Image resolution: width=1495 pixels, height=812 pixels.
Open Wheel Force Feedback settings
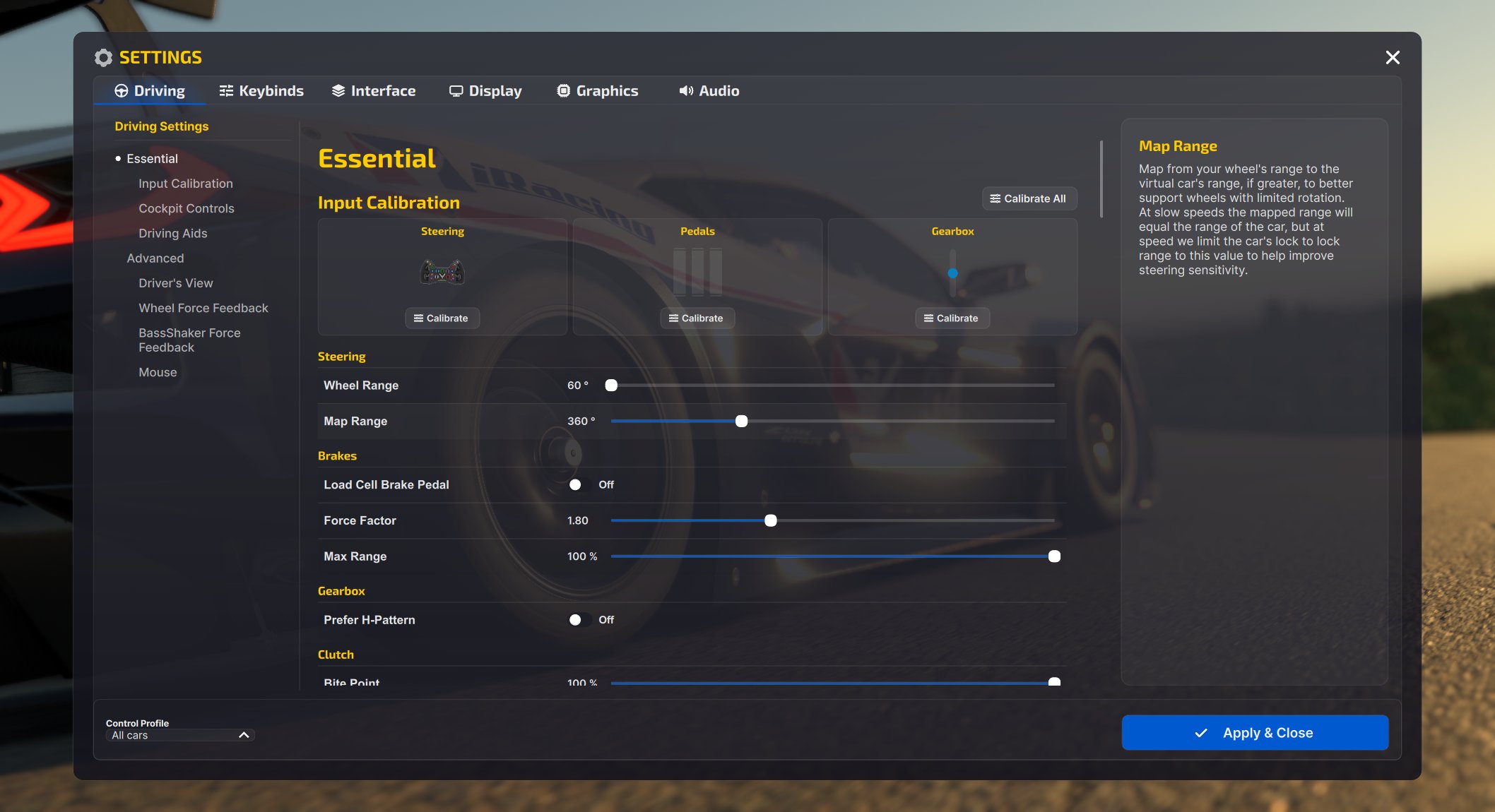pyautogui.click(x=203, y=308)
